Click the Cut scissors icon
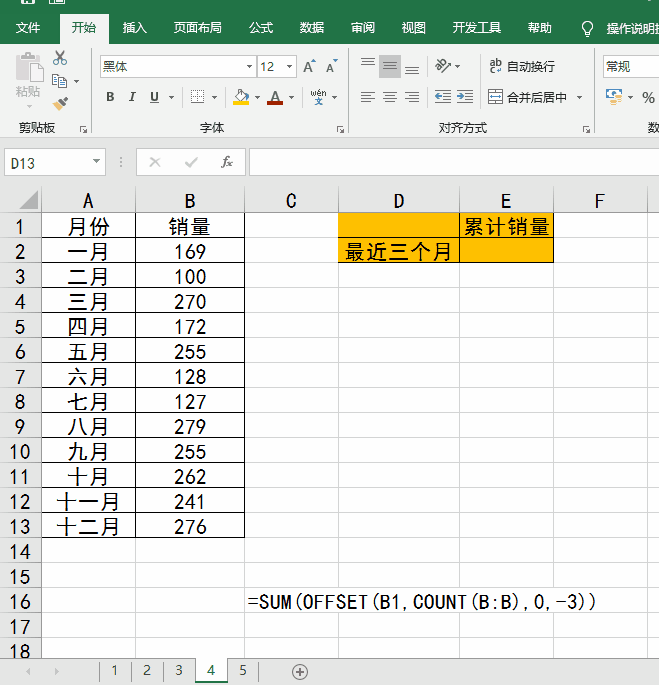Viewport: 659px width, 685px height. [60, 58]
